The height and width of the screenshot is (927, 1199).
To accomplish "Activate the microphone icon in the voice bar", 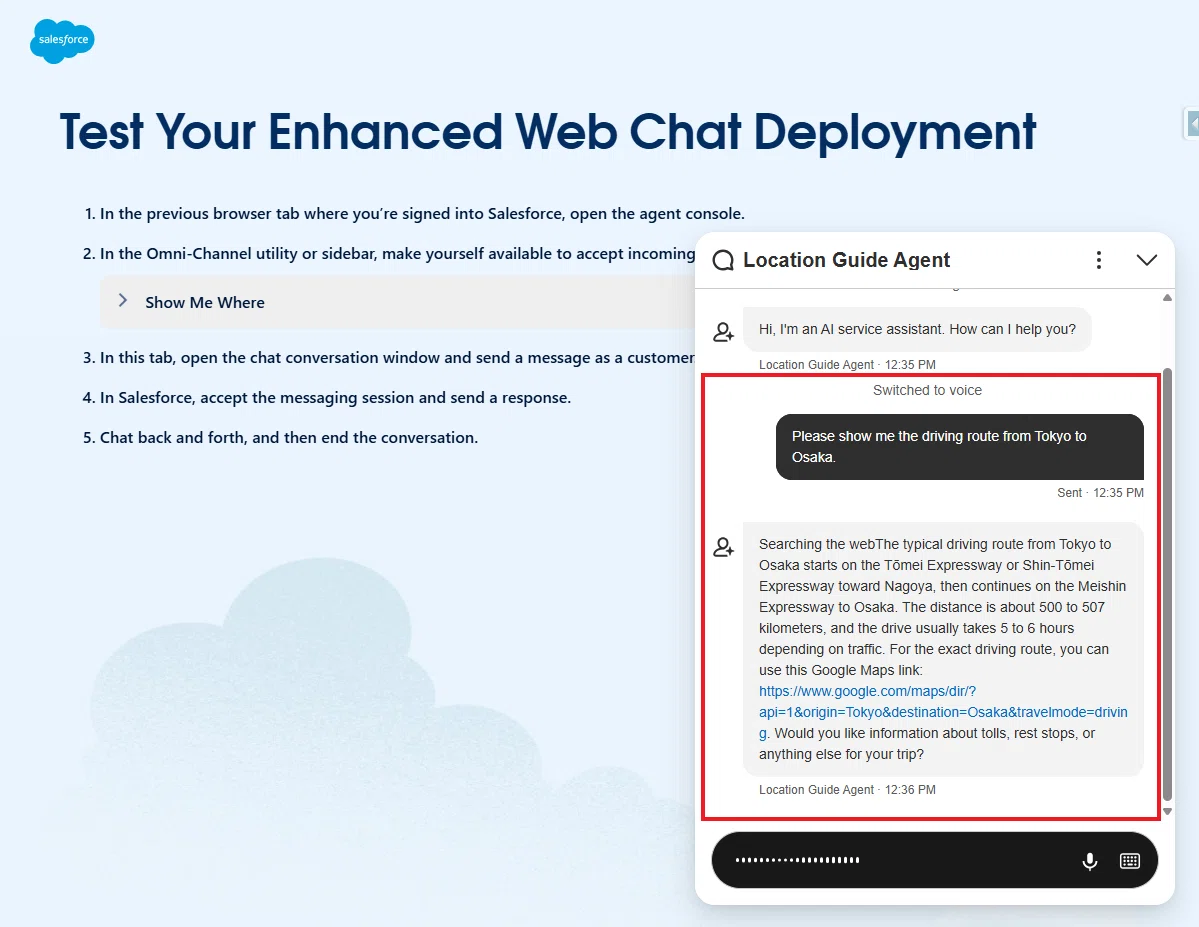I will 1090,861.
